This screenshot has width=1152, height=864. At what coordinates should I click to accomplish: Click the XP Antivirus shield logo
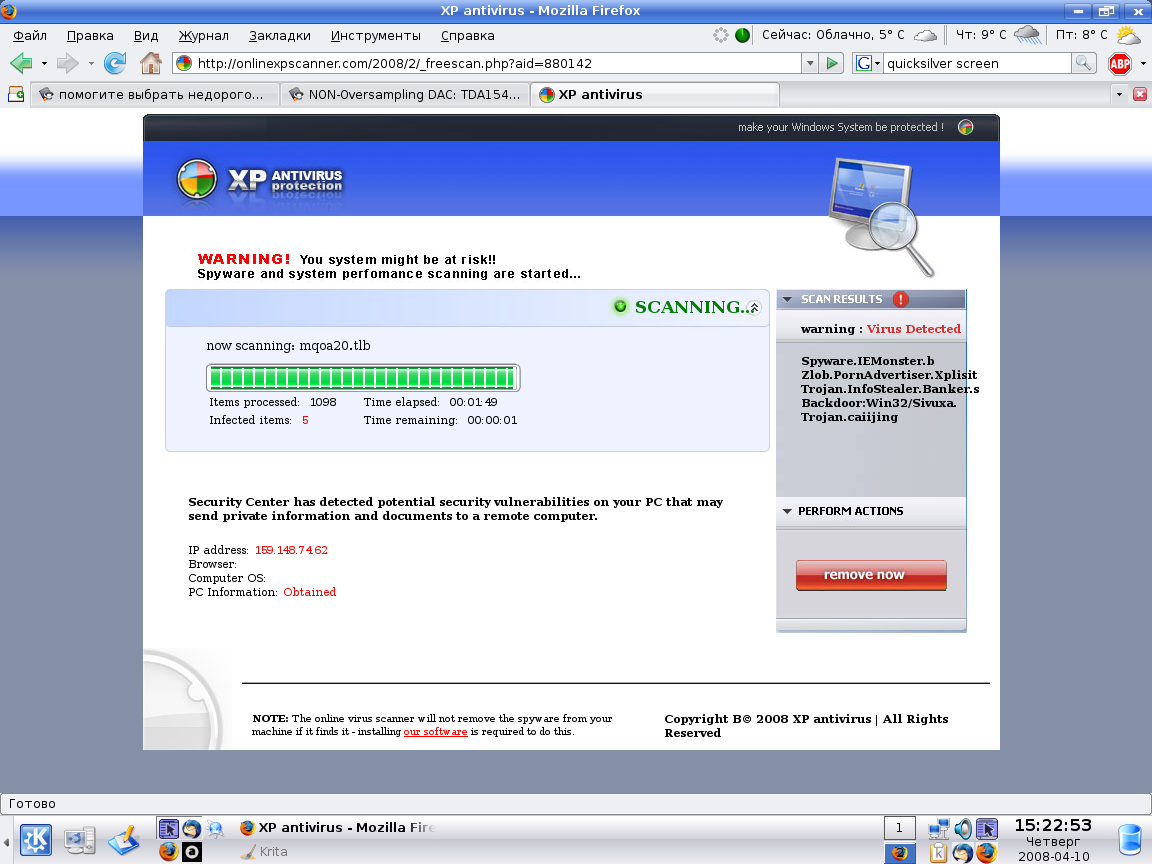tap(197, 179)
